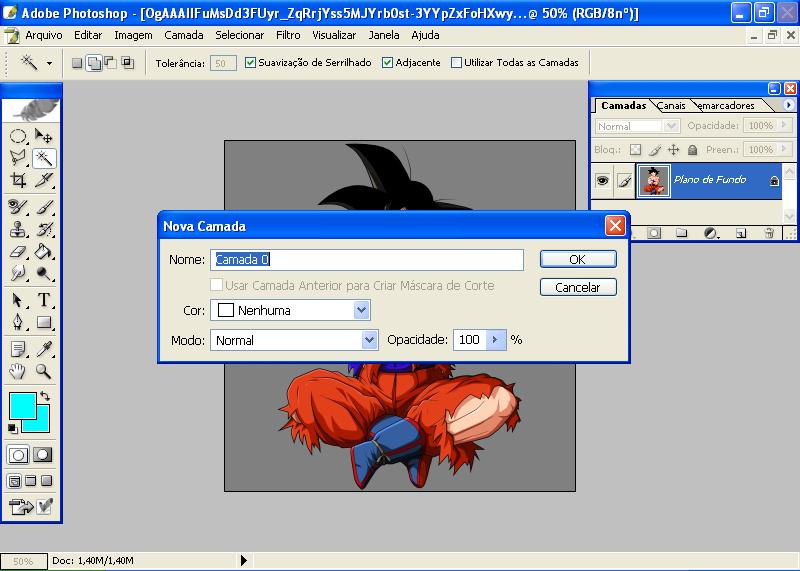This screenshot has width=800, height=571.
Task: Open the Filtro menu
Action: pyautogui.click(x=288, y=35)
